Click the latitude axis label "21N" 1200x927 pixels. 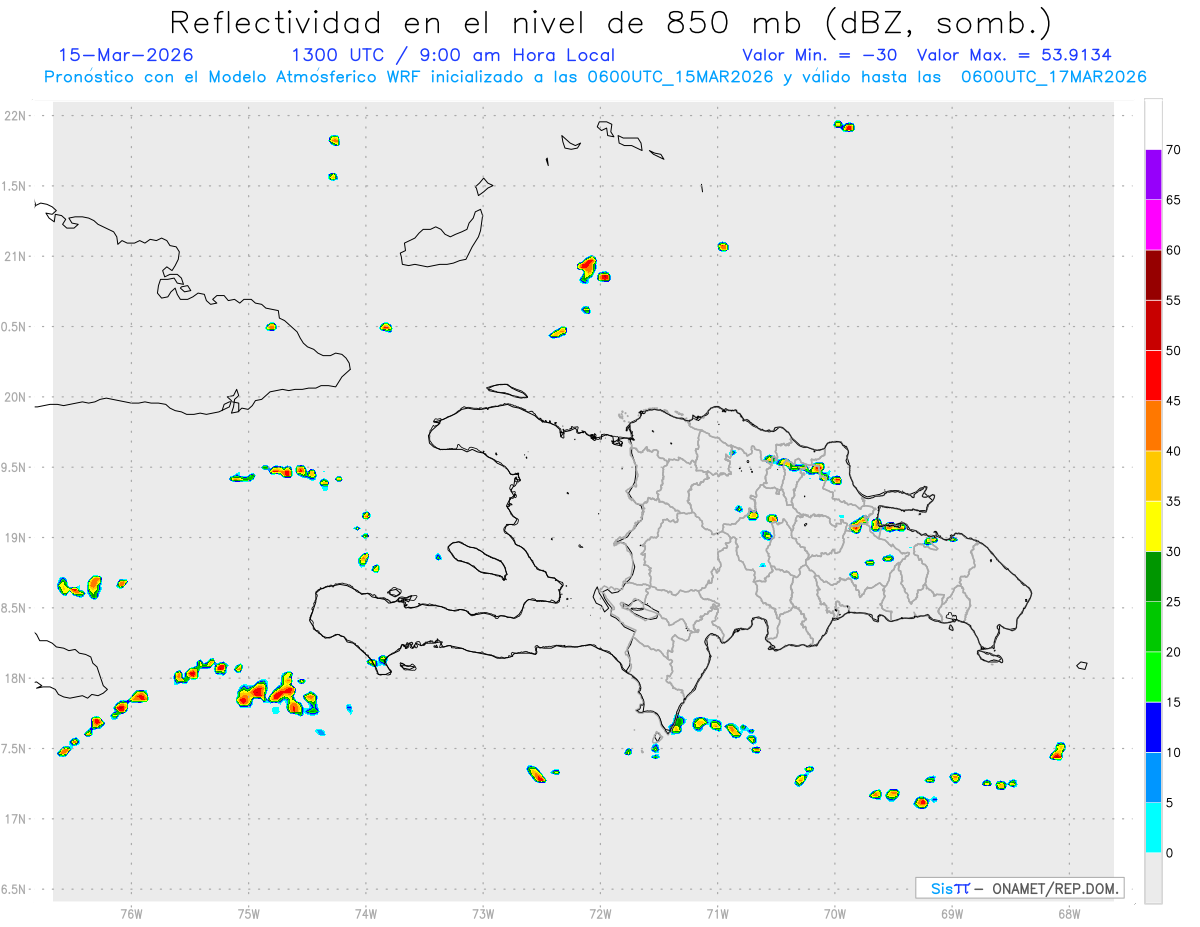click(17, 257)
